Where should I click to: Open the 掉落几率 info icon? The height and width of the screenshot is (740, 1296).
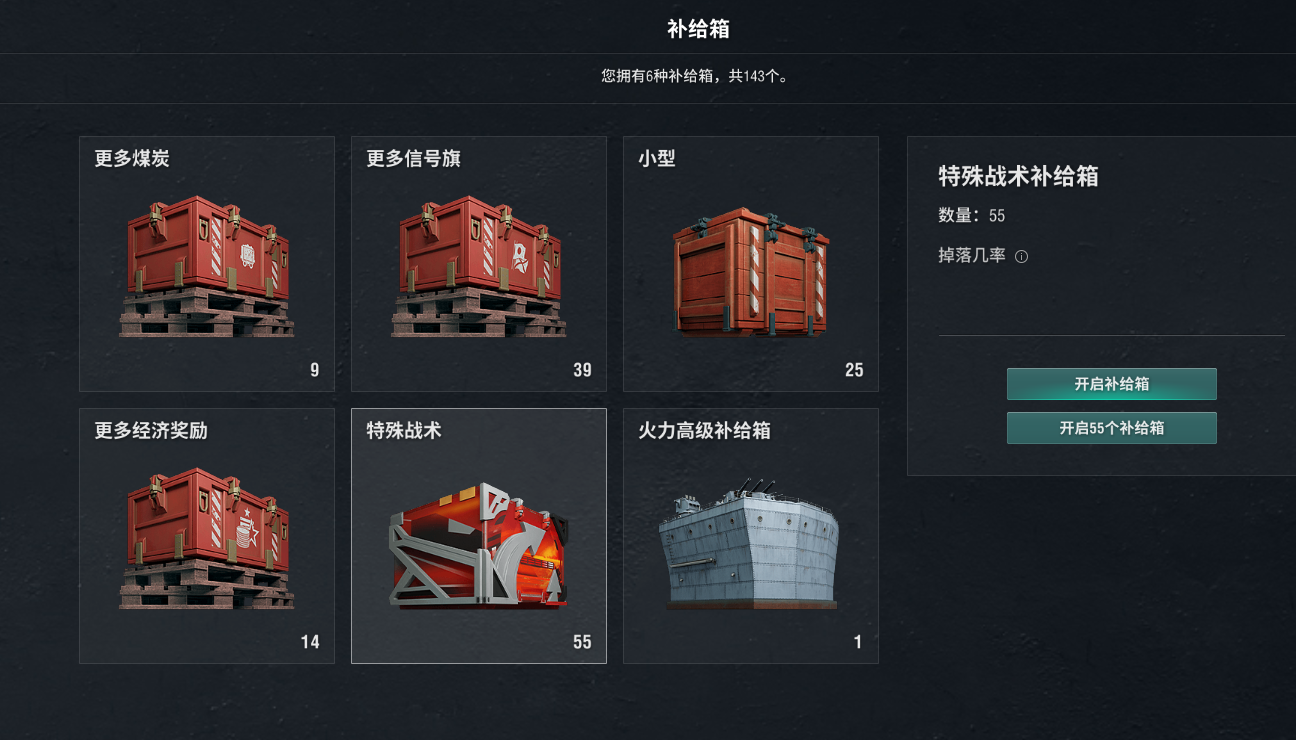pyautogui.click(x=1021, y=257)
